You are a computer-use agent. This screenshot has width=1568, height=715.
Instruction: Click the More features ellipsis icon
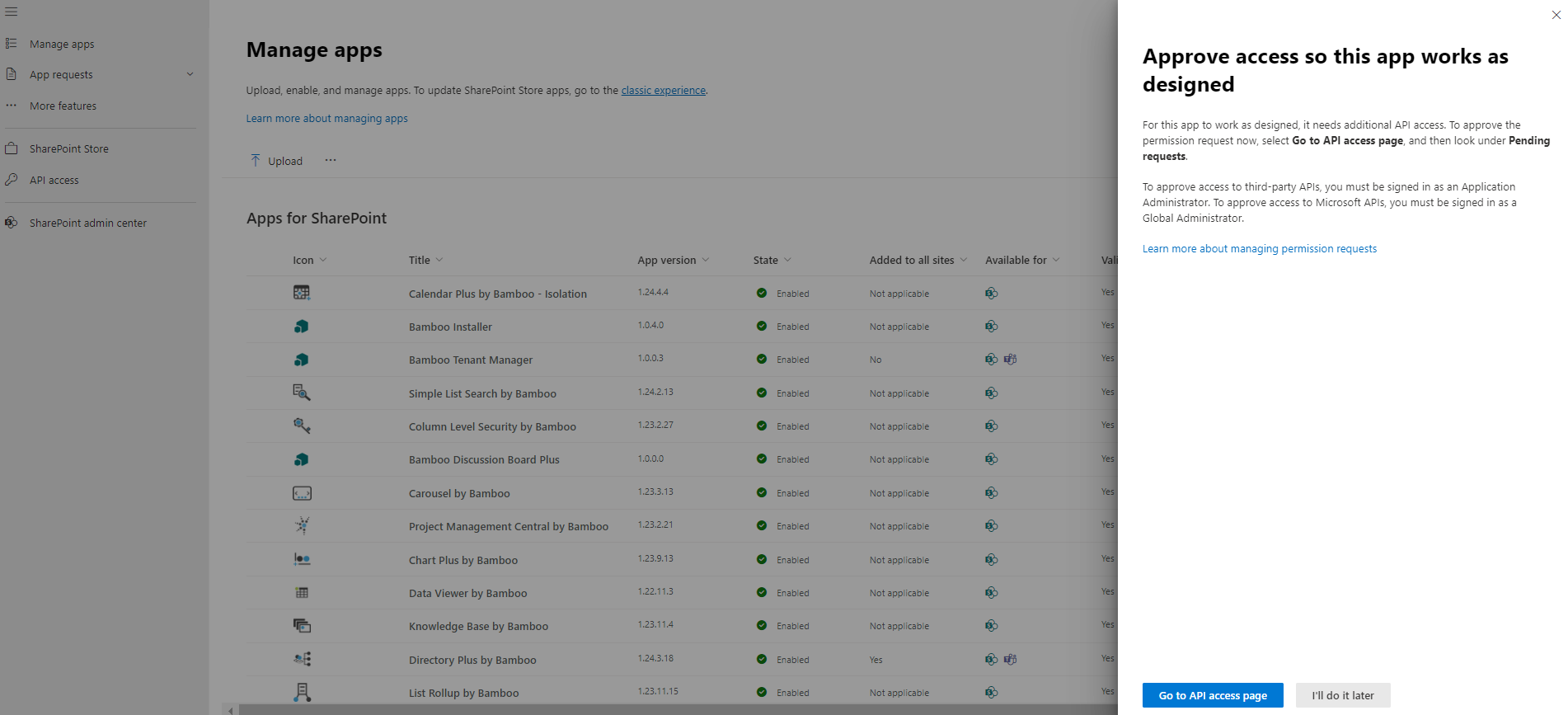coord(12,106)
